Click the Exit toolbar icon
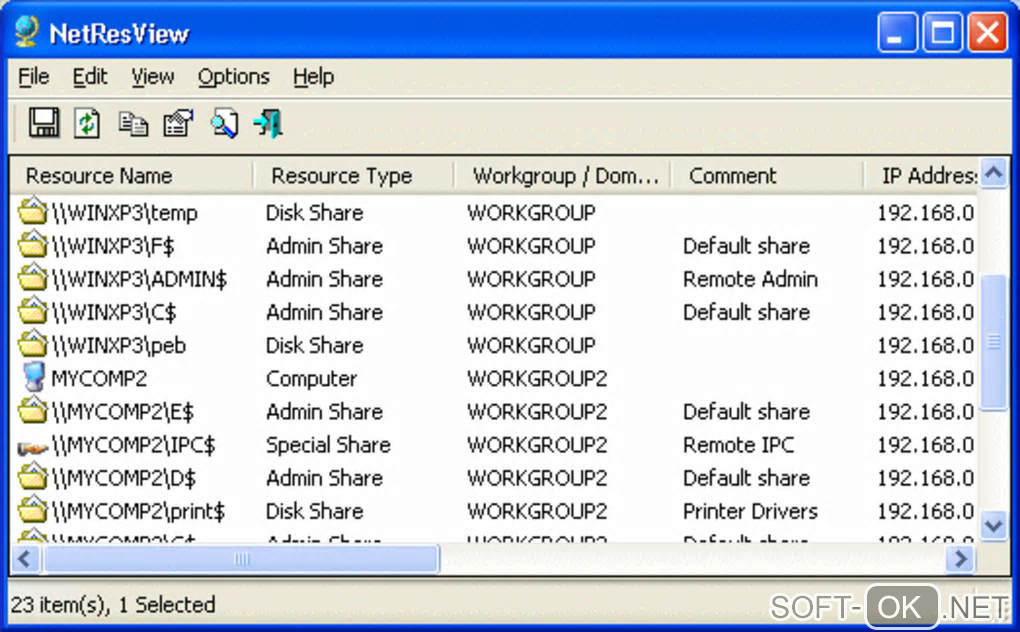 pyautogui.click(x=269, y=123)
